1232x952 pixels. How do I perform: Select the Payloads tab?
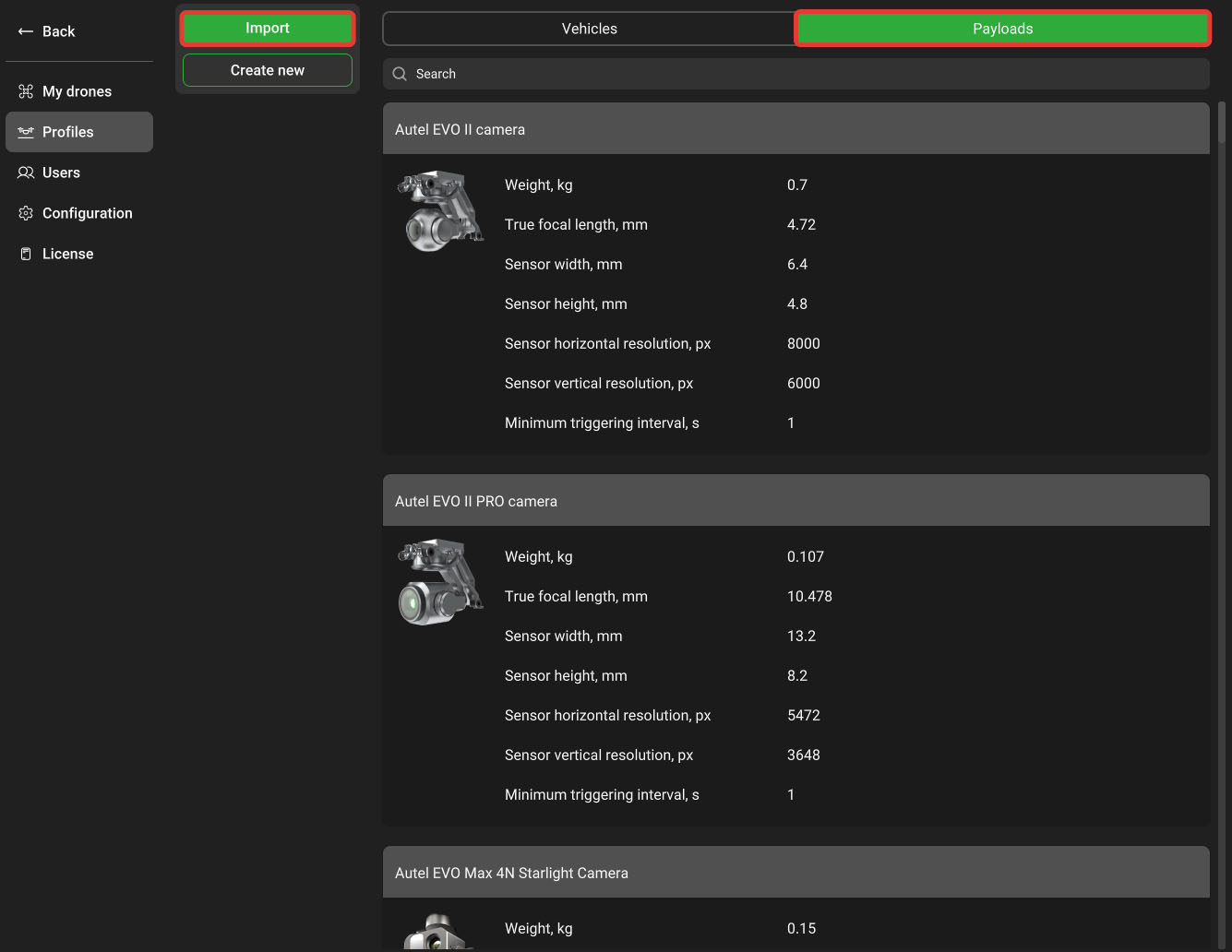1003,29
